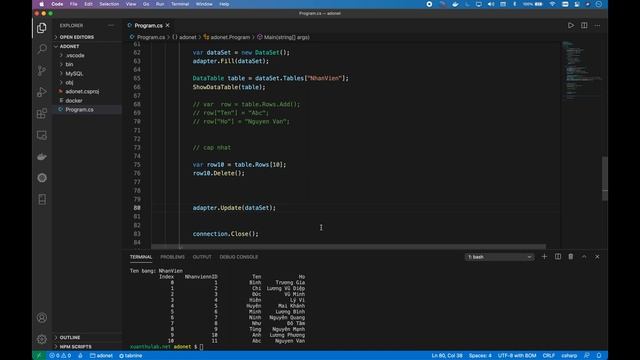Click the Main(string[] args) breadcrumb

[283, 37]
